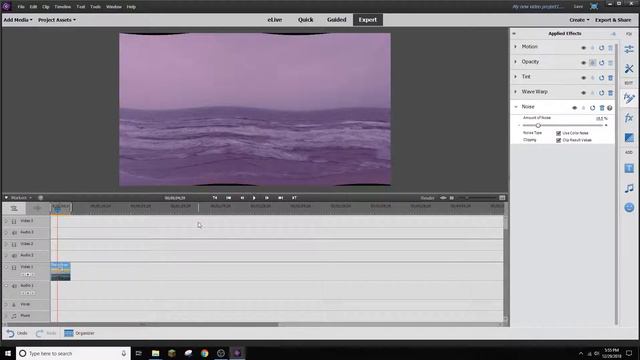Adjust the timeline zoom slider
Screen dimensions: 640x360
(x=467, y=198)
